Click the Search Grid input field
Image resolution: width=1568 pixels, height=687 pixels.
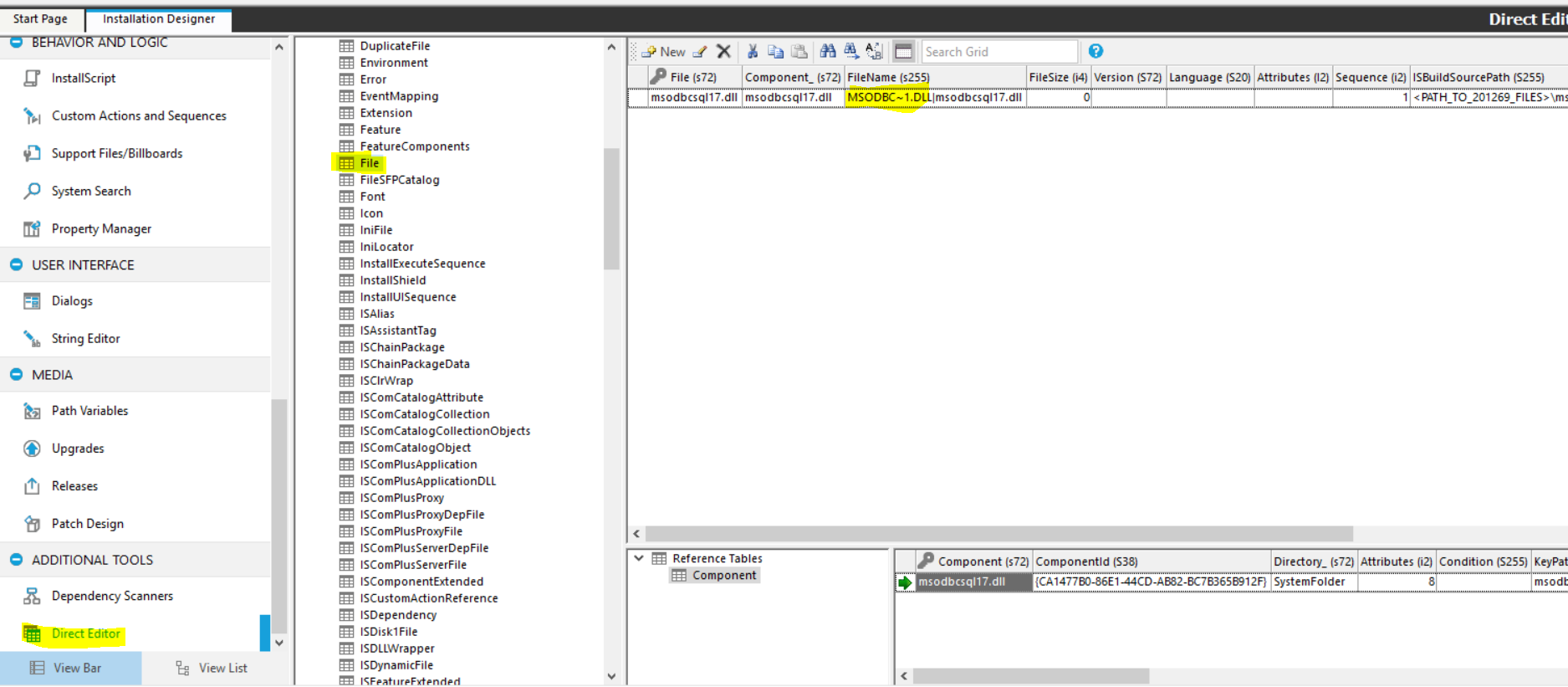[x=999, y=52]
